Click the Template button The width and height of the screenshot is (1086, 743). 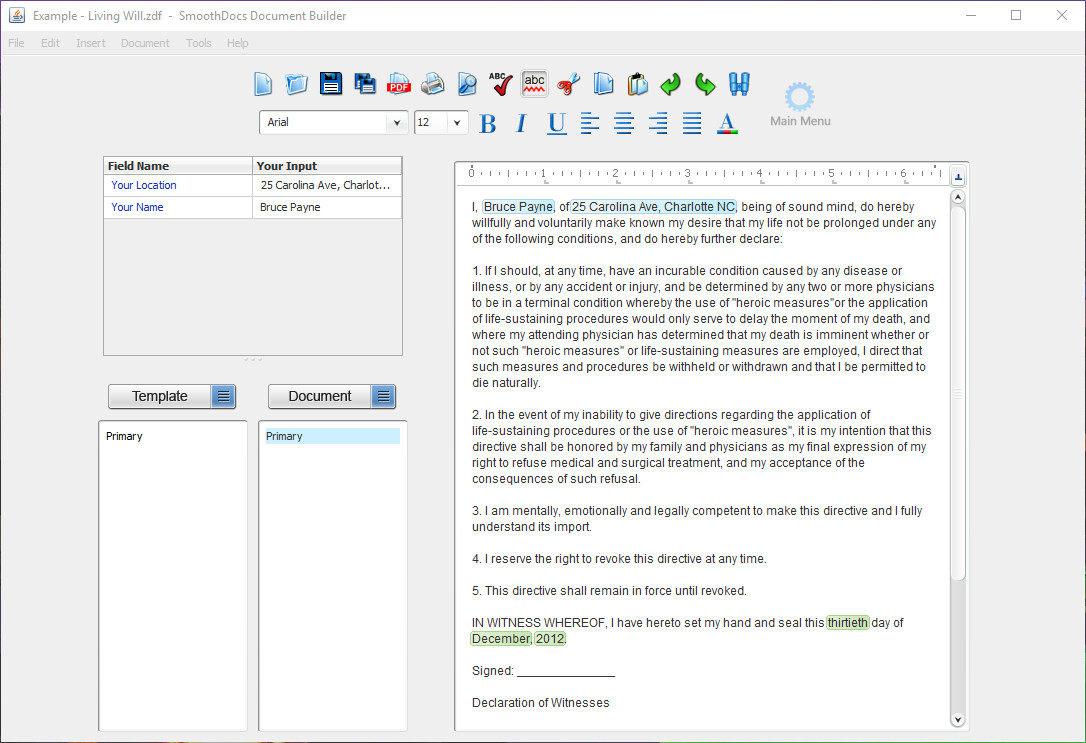coord(159,396)
